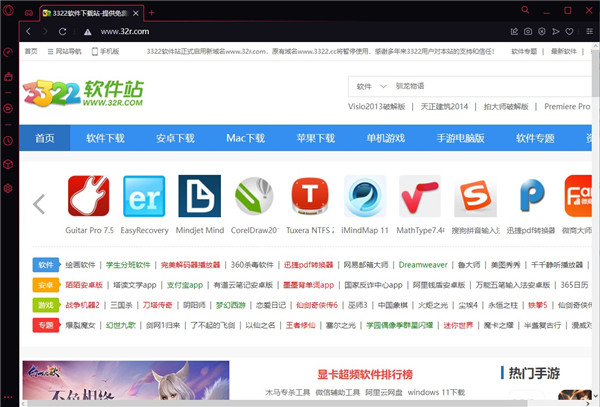
Task: Select the Mac下载 navigation tab
Action: [246, 138]
